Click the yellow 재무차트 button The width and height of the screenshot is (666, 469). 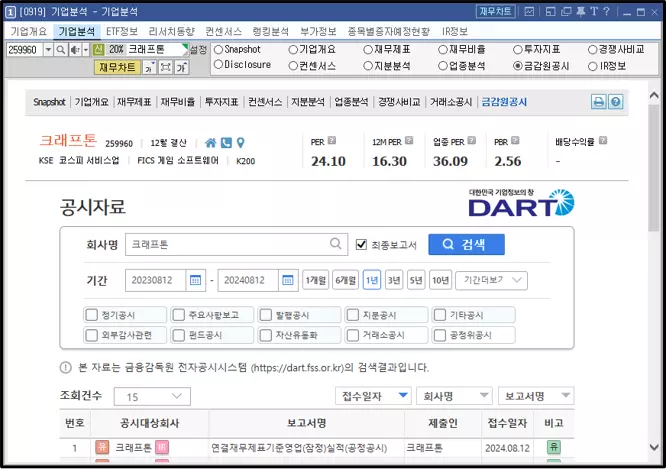(x=117, y=67)
